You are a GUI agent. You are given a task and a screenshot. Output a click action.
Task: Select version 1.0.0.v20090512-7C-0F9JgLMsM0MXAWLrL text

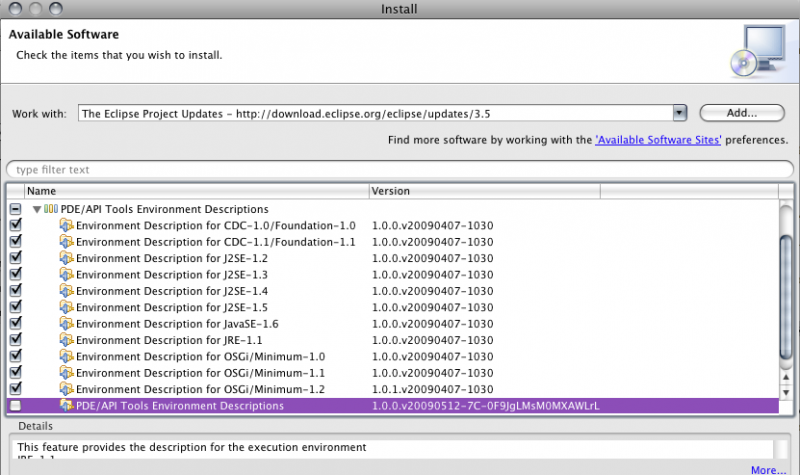[486, 406]
